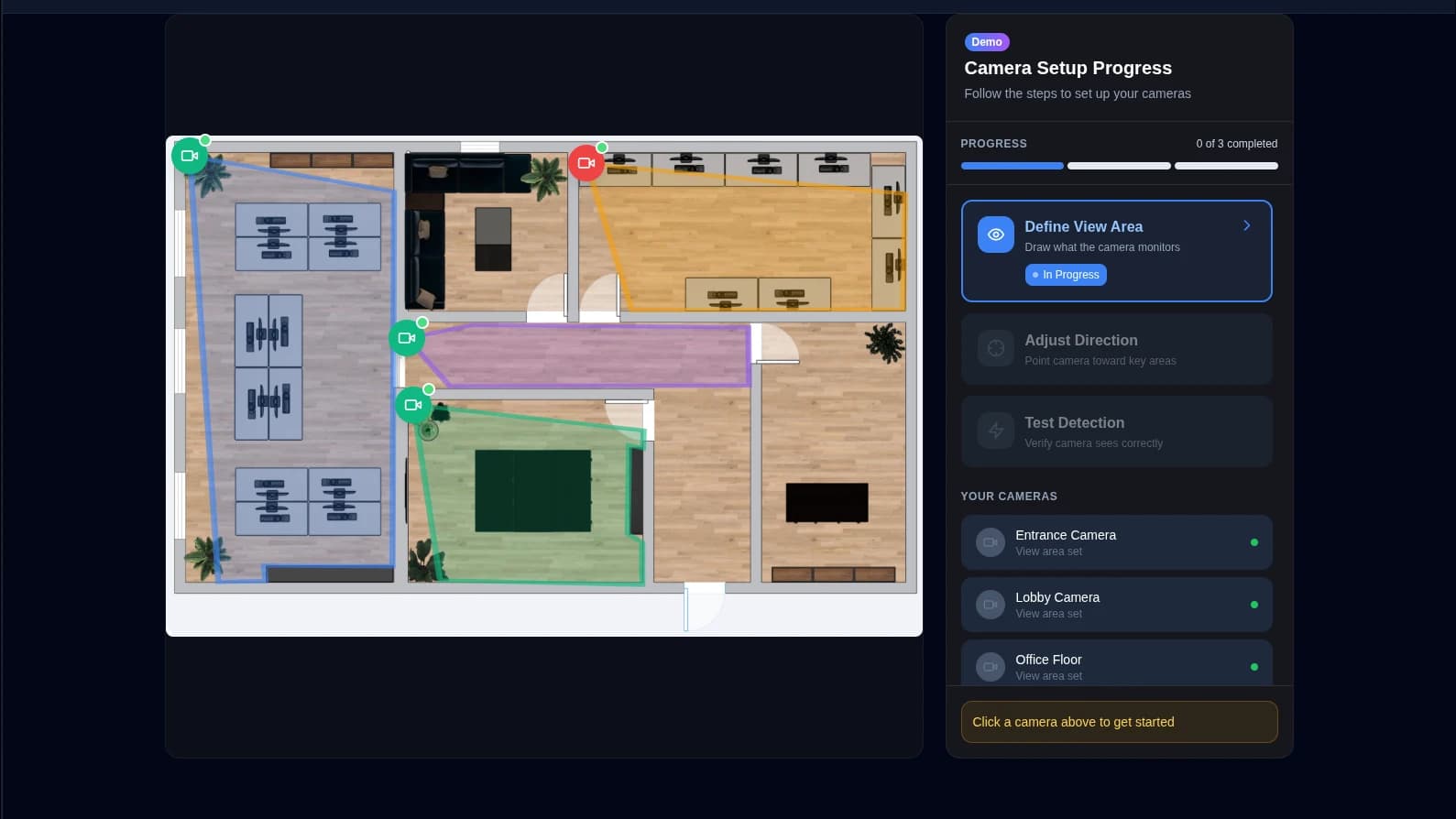
Task: Click Entrance Camera green status dot
Action: pos(1254,542)
